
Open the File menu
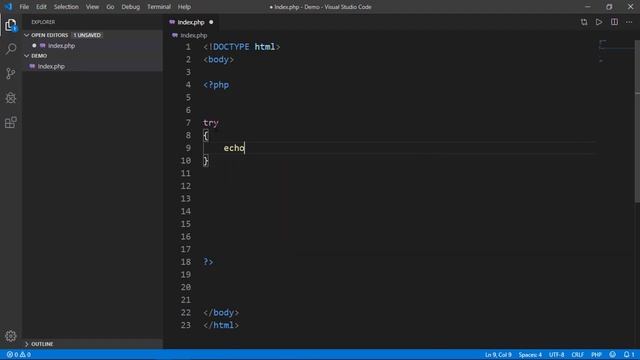click(24, 7)
